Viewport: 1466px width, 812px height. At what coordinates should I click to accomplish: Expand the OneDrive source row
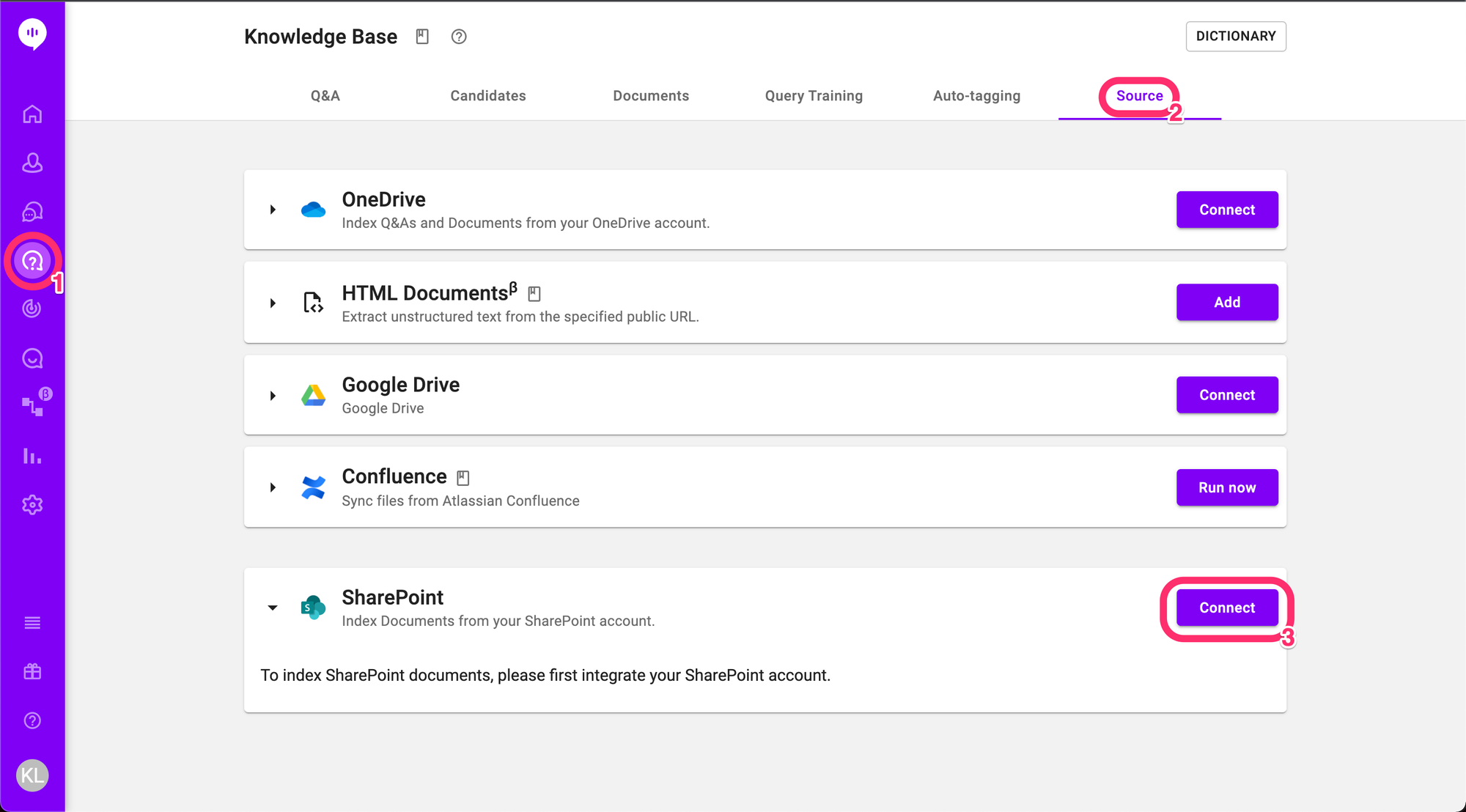[273, 209]
